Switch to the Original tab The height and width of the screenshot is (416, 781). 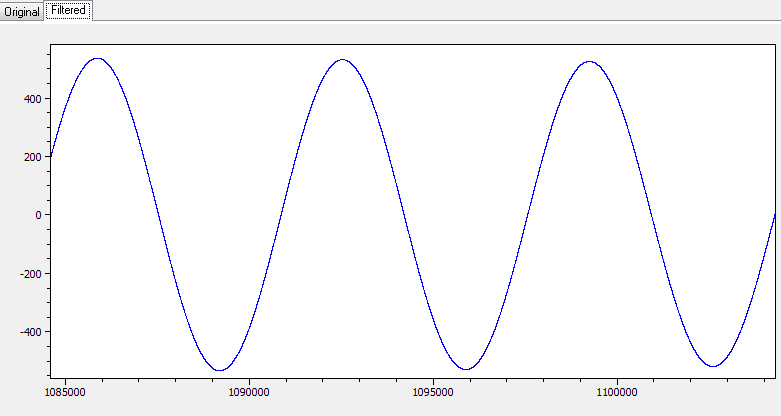pos(22,12)
